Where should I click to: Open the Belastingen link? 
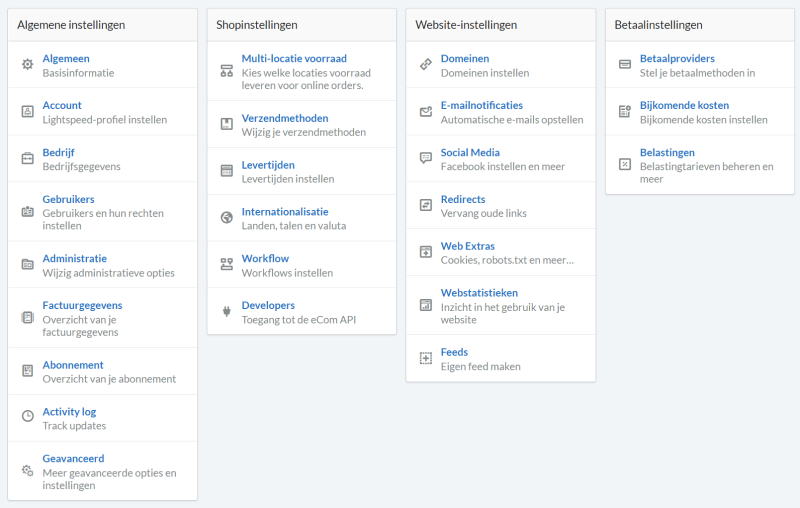point(667,153)
